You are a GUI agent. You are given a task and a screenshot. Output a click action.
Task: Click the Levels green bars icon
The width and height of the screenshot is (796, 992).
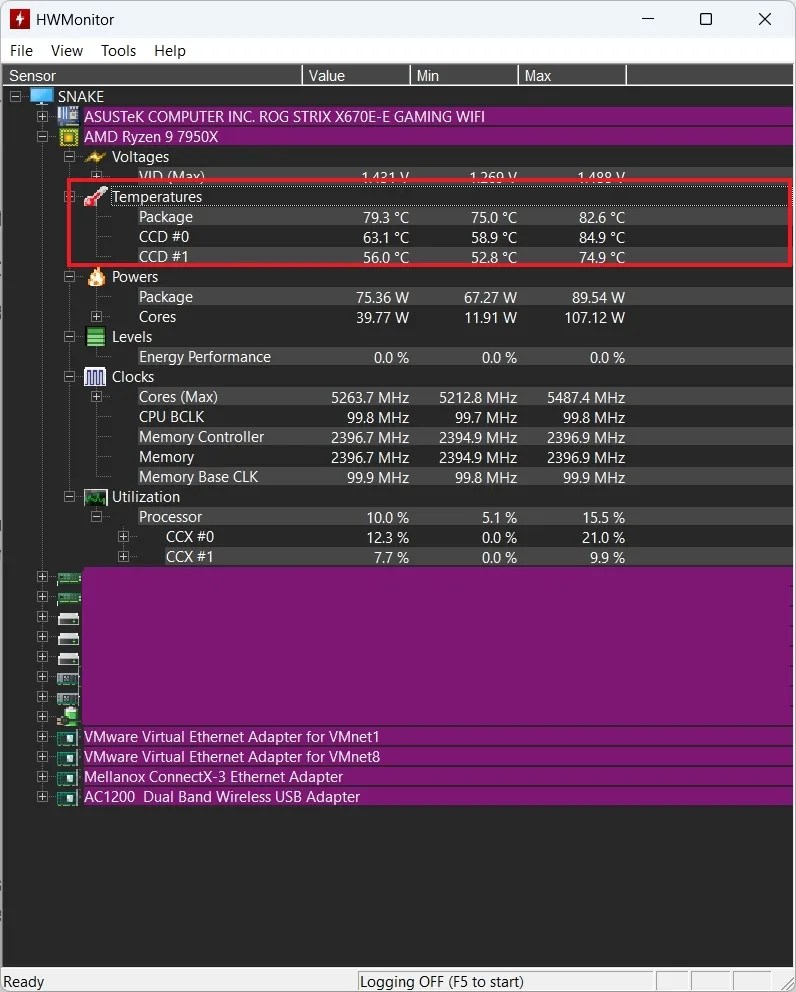pyautogui.click(x=96, y=337)
